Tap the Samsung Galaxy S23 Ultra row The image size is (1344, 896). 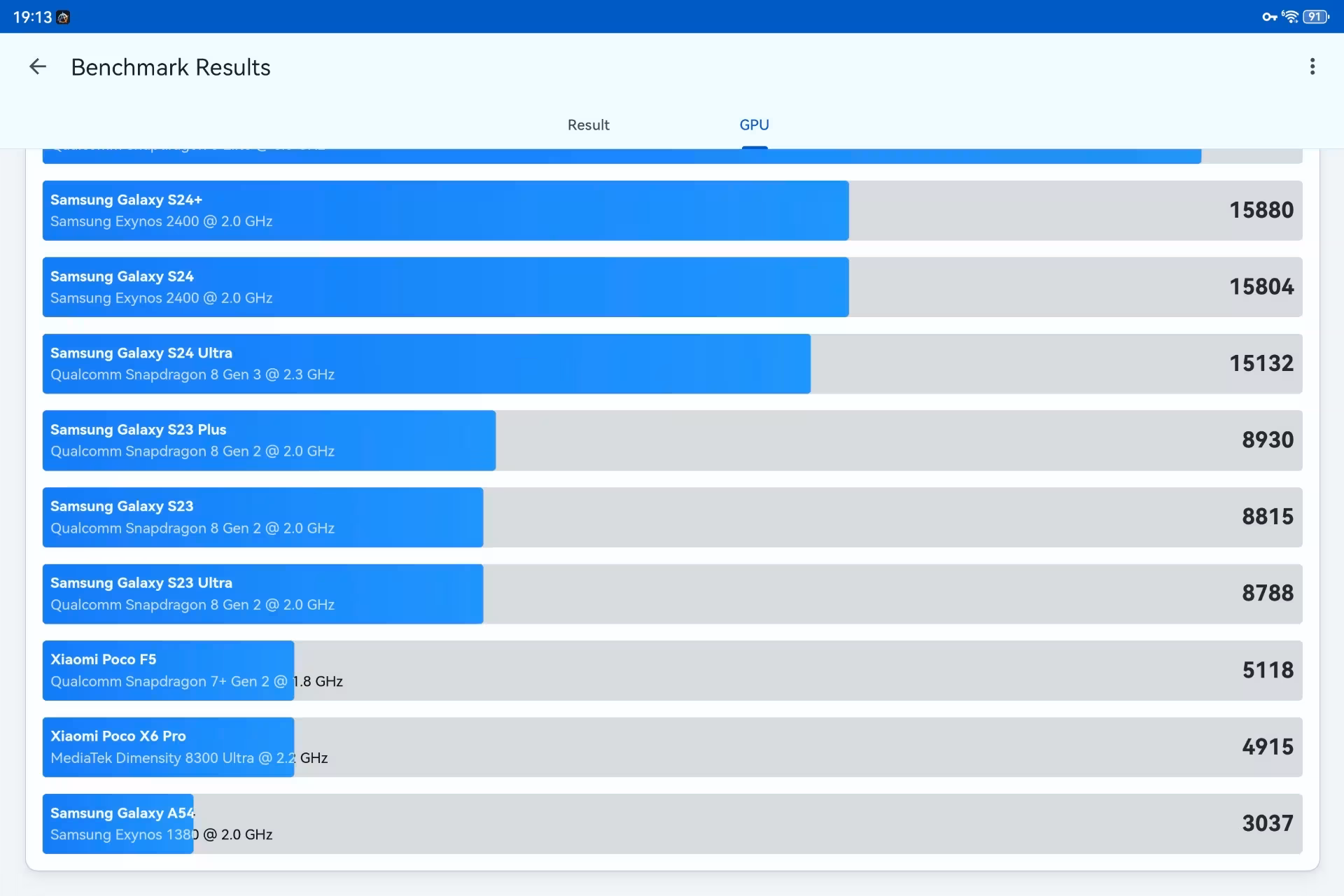pos(672,594)
